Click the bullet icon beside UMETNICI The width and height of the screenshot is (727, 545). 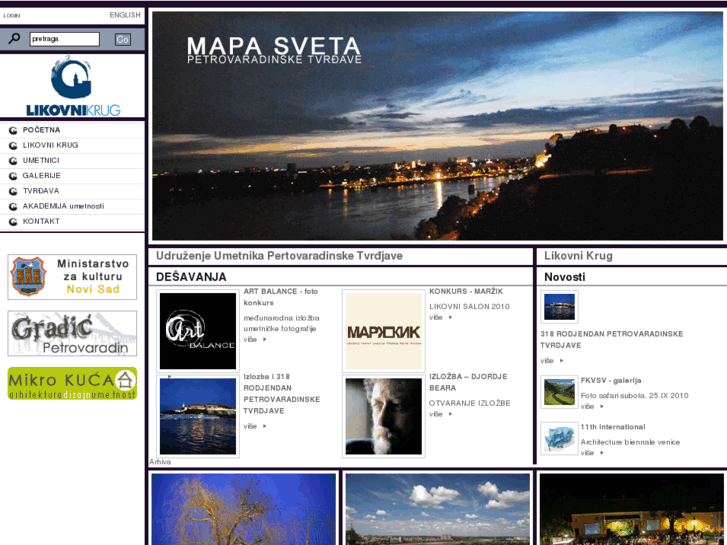(x=13, y=161)
